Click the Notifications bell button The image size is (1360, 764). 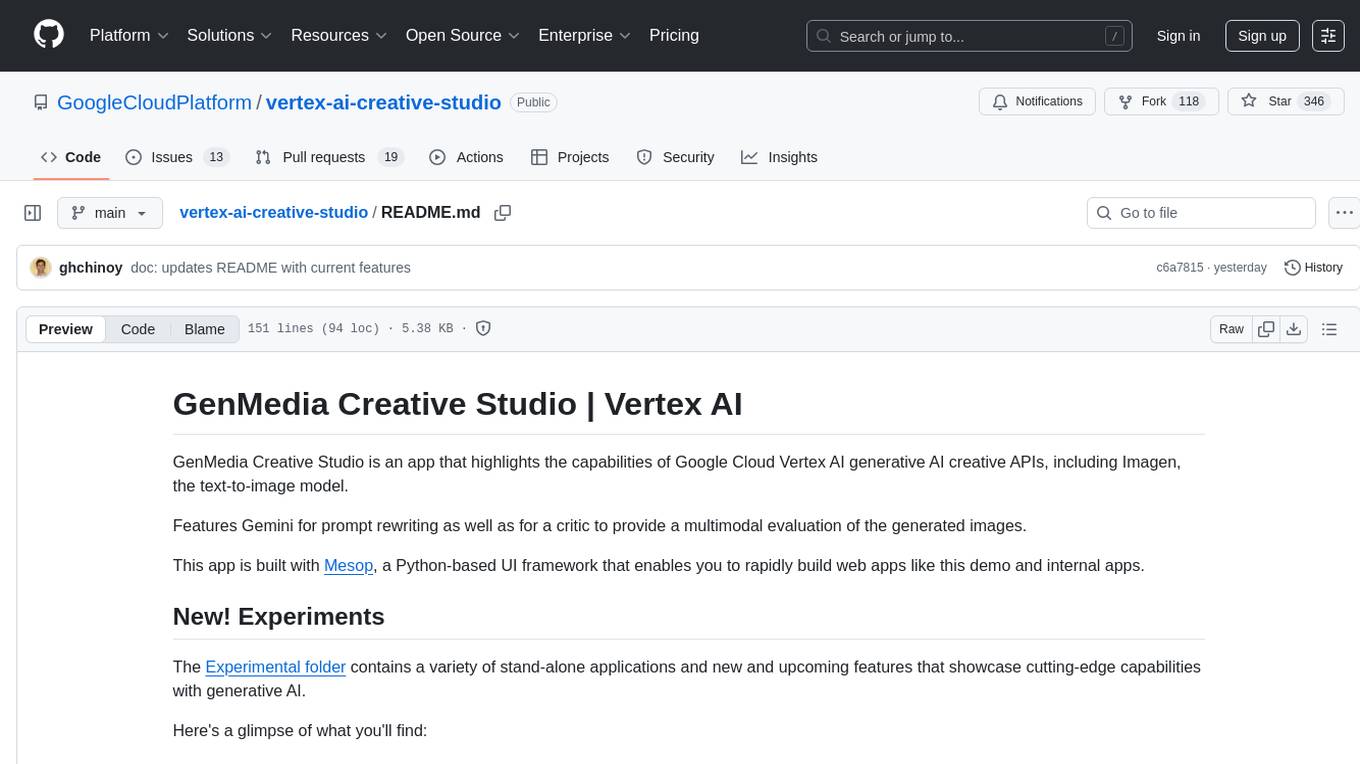tap(1037, 102)
